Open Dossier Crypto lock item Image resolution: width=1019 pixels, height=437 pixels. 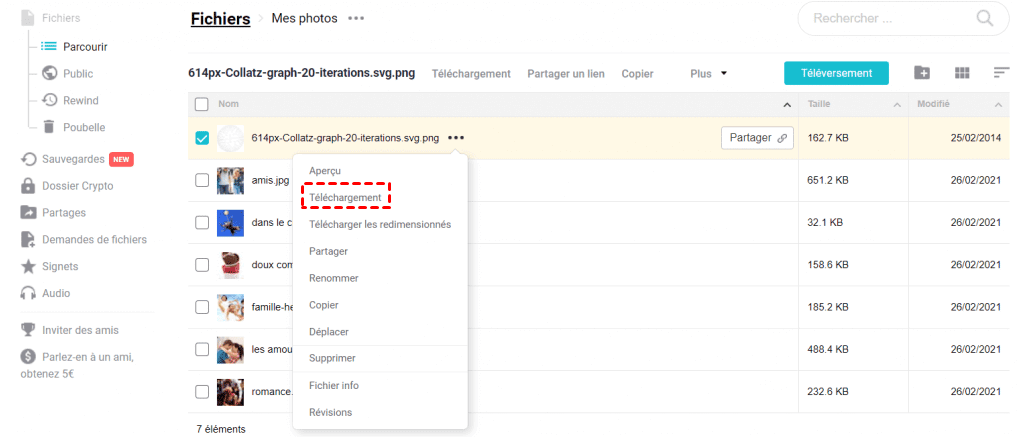pos(77,186)
